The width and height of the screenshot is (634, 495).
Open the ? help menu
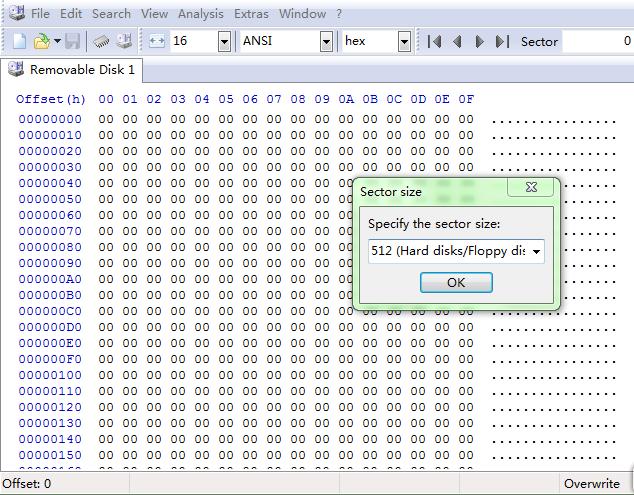(339, 14)
